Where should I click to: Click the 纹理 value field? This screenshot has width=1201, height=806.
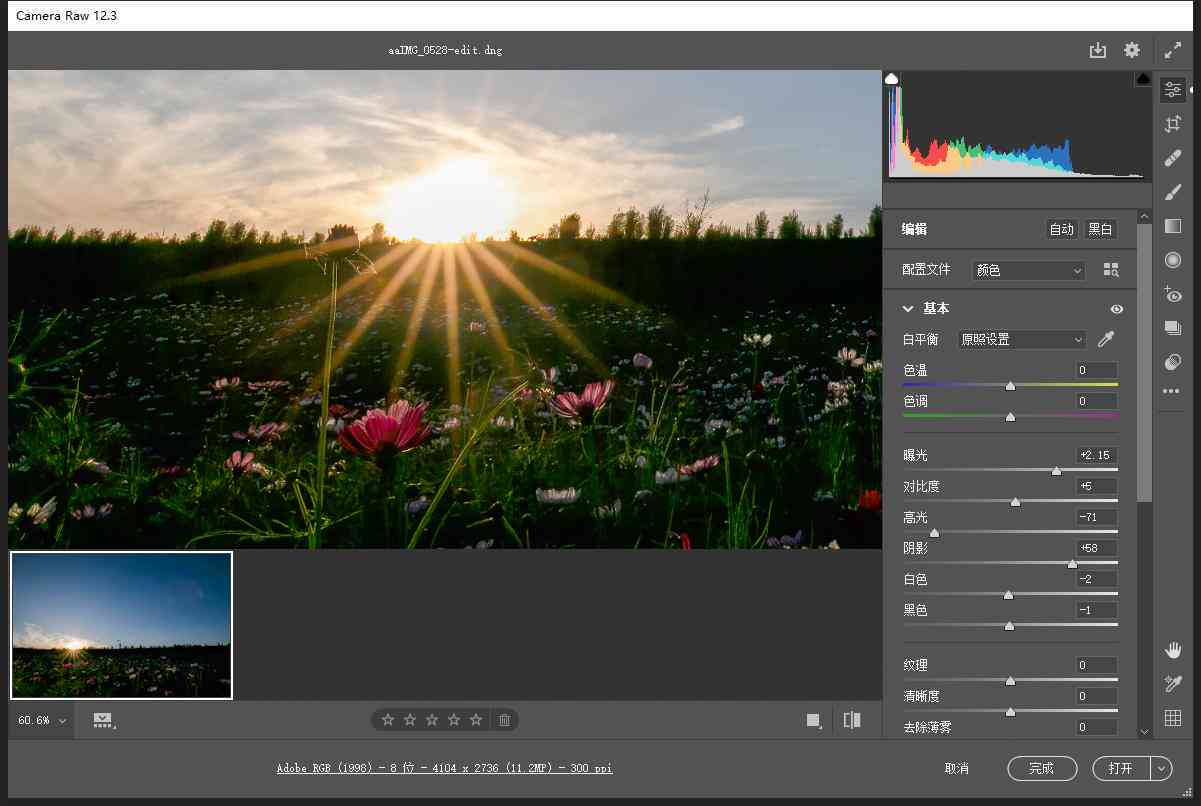[x=1097, y=665]
